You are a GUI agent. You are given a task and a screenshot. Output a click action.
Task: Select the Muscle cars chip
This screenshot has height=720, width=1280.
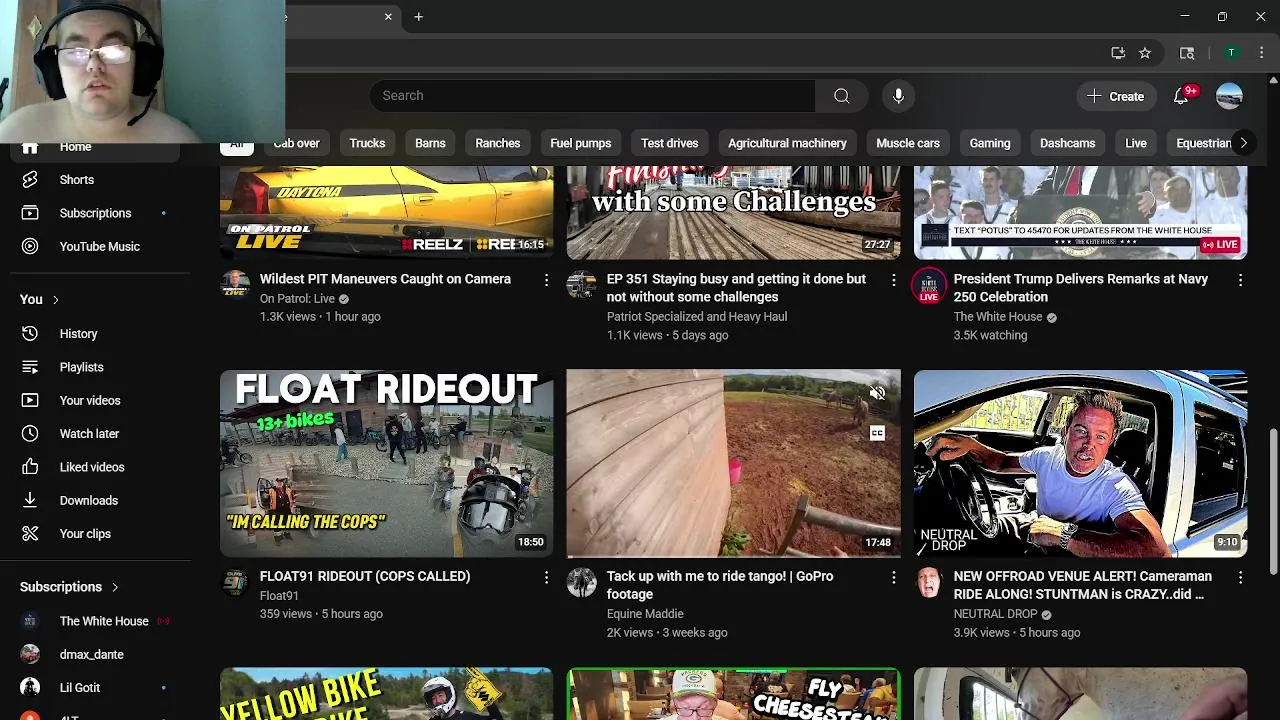point(908,143)
